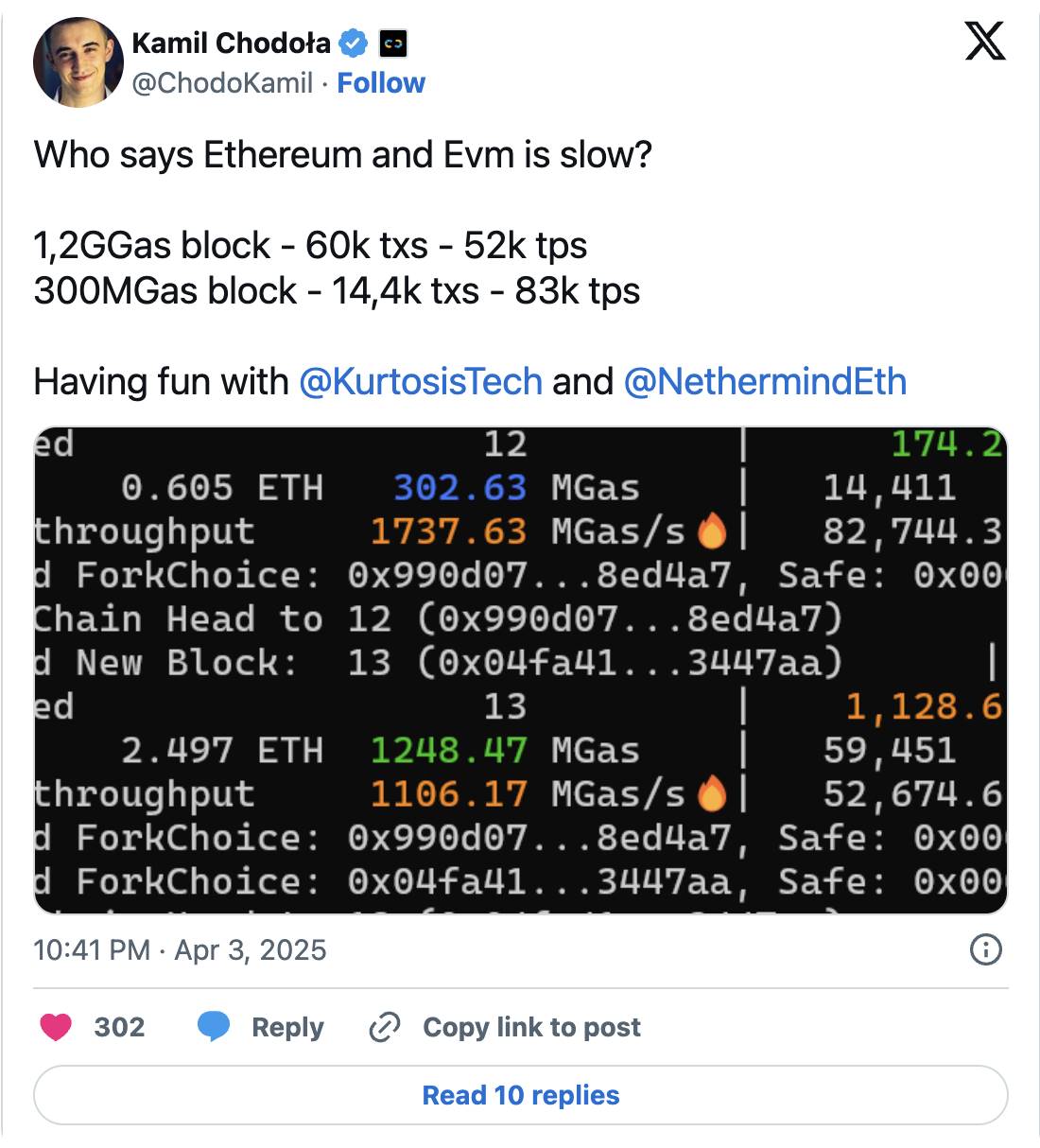The image size is (1040, 1148).
Task: Open the @KurtosisTech mention
Action: pos(421,382)
